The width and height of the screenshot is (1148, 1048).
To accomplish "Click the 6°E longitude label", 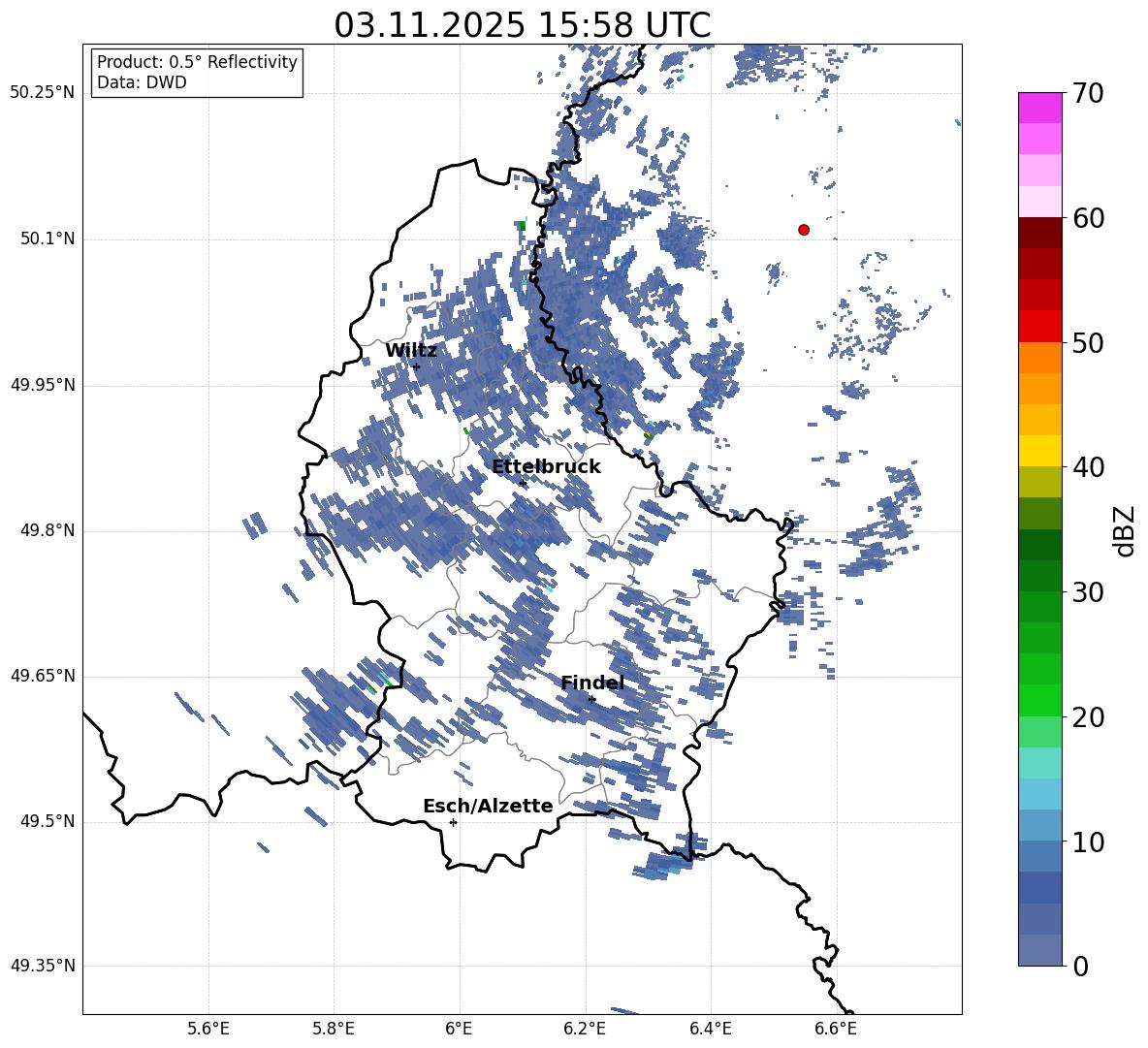I will click(459, 1029).
